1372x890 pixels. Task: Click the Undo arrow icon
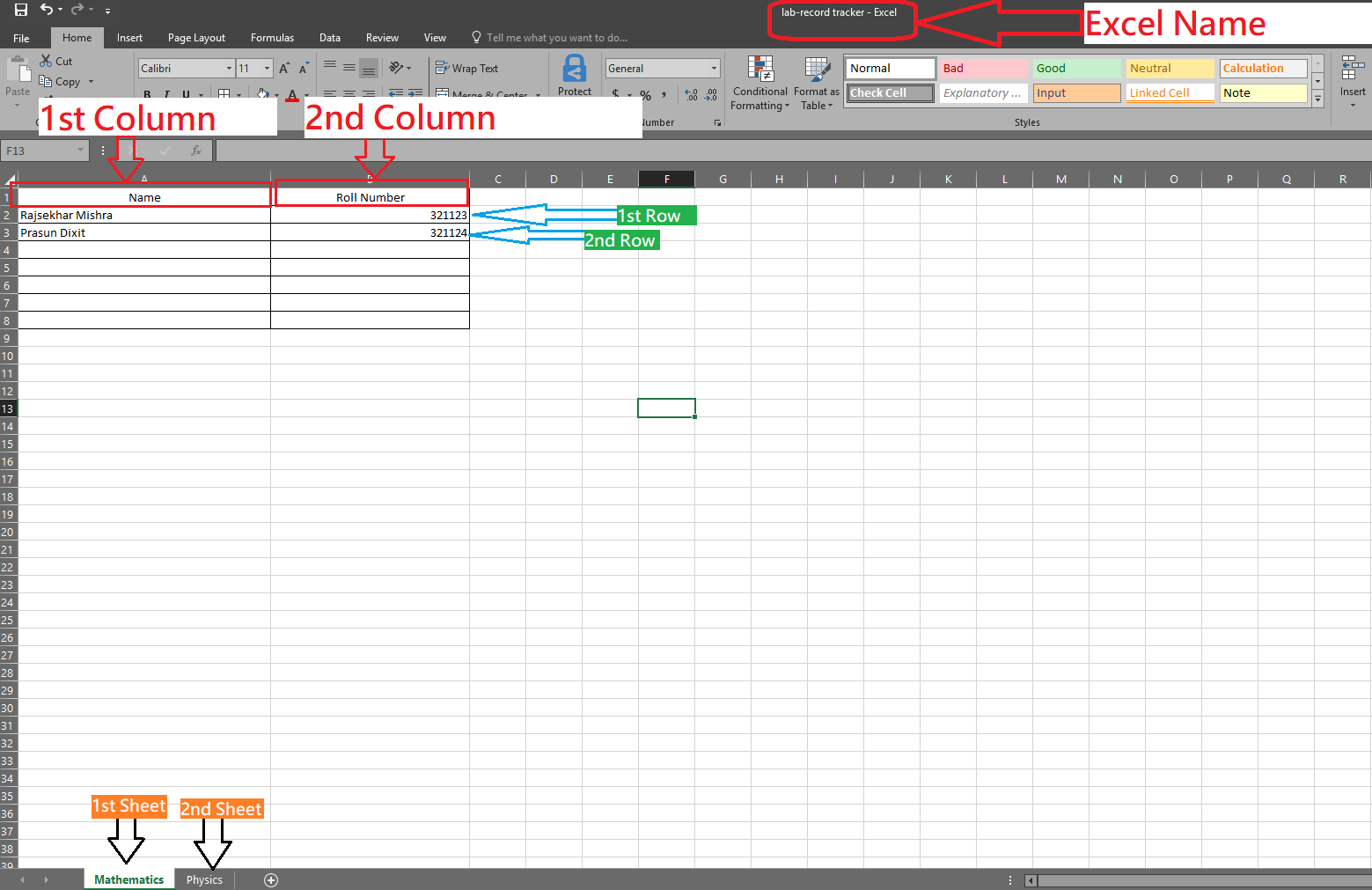[x=46, y=10]
